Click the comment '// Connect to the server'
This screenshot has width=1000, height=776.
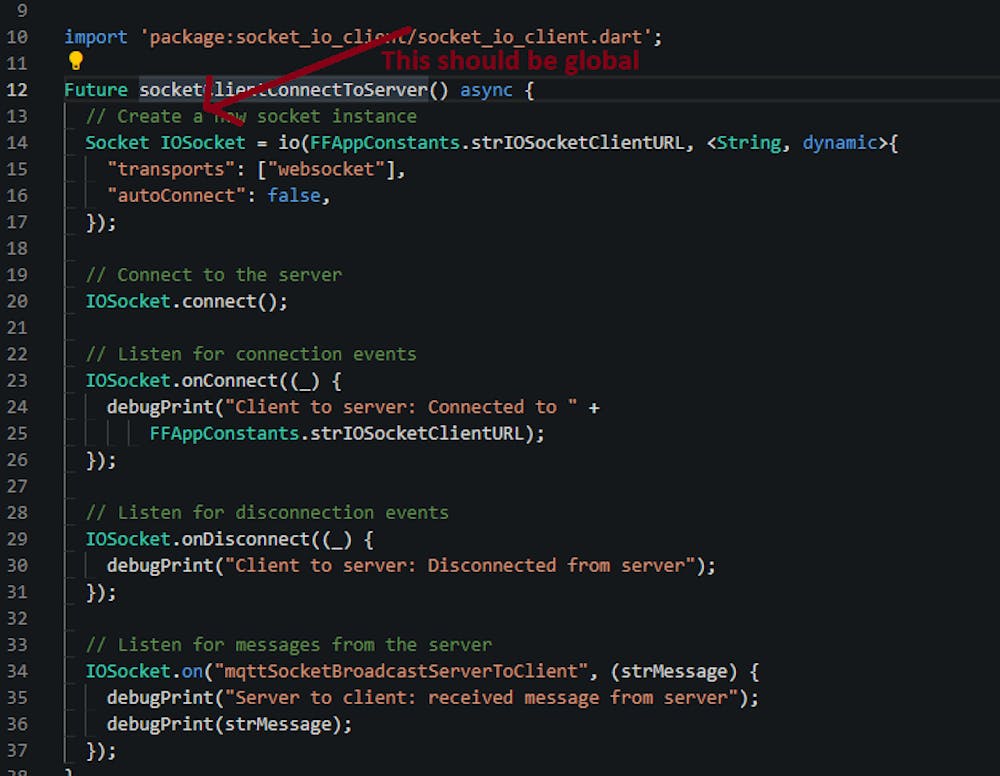214,275
